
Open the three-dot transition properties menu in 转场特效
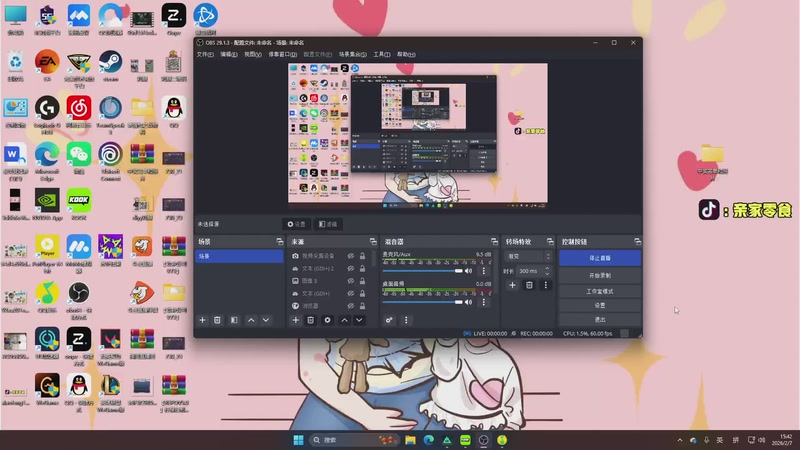pos(545,285)
